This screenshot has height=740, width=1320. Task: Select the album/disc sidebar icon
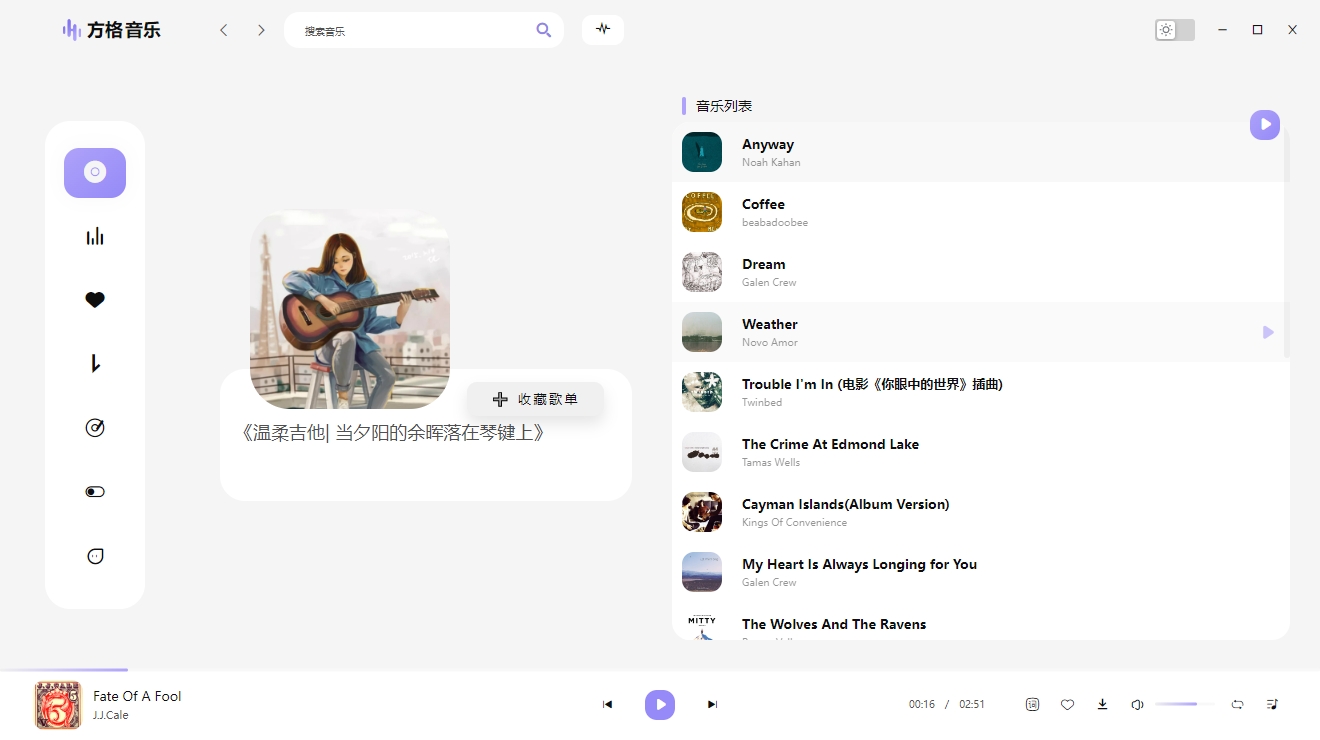click(x=95, y=173)
